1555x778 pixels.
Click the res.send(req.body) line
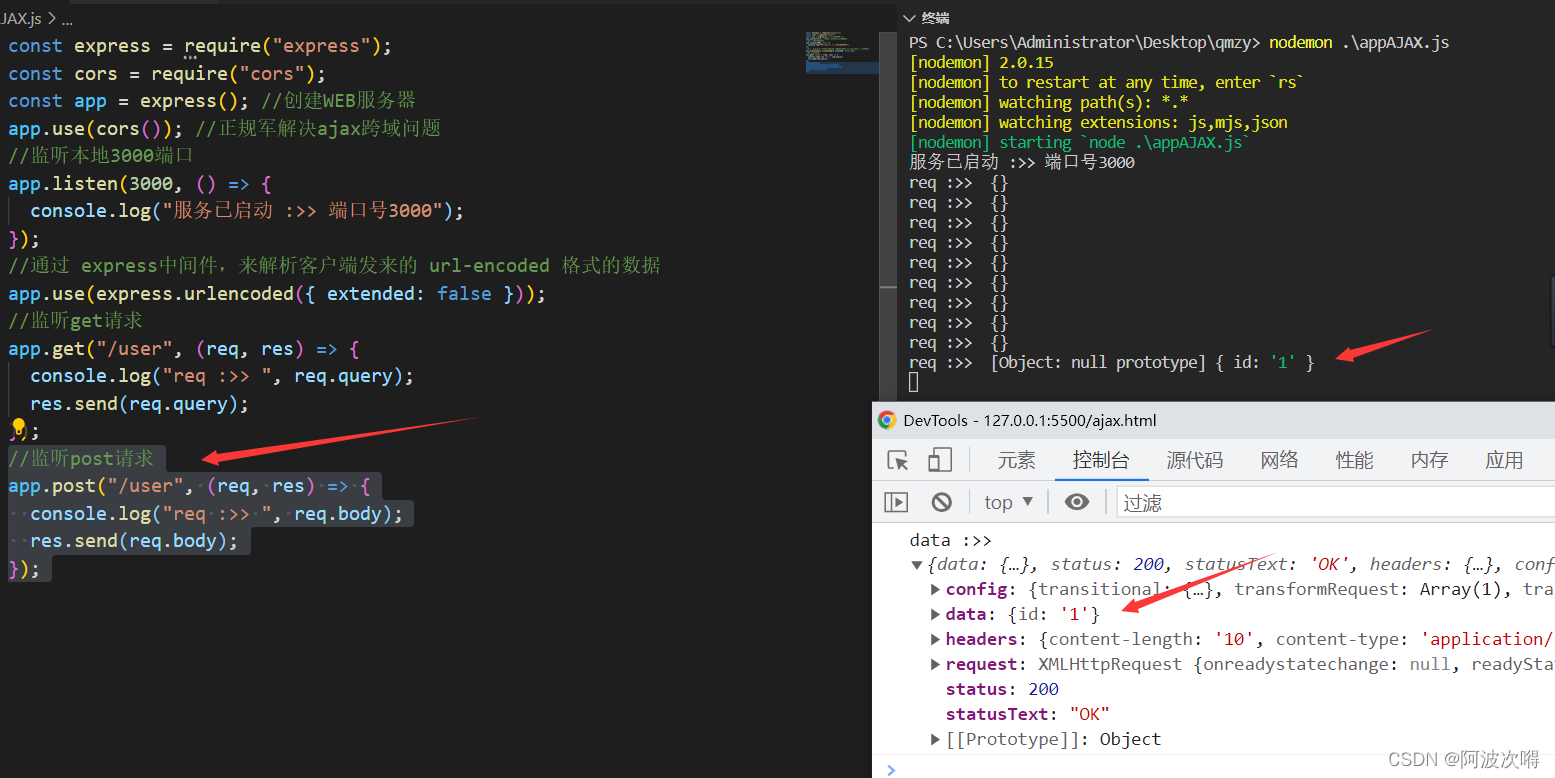[134, 541]
